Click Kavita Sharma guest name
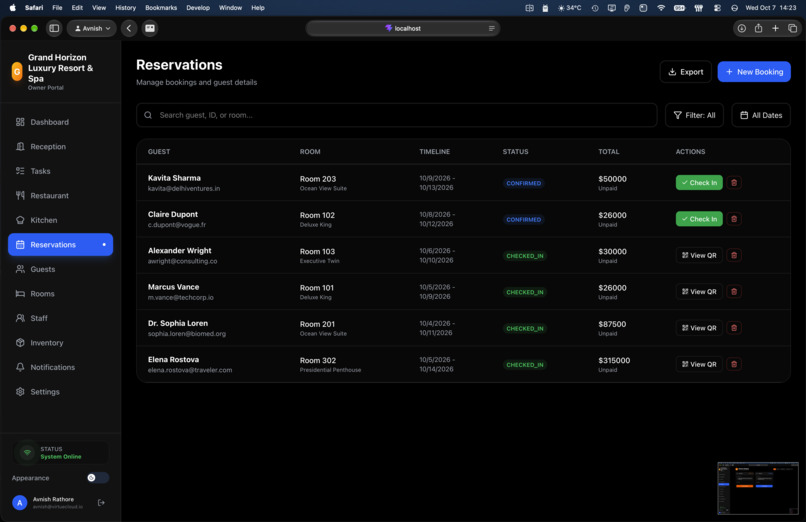The image size is (806, 522). point(174,178)
